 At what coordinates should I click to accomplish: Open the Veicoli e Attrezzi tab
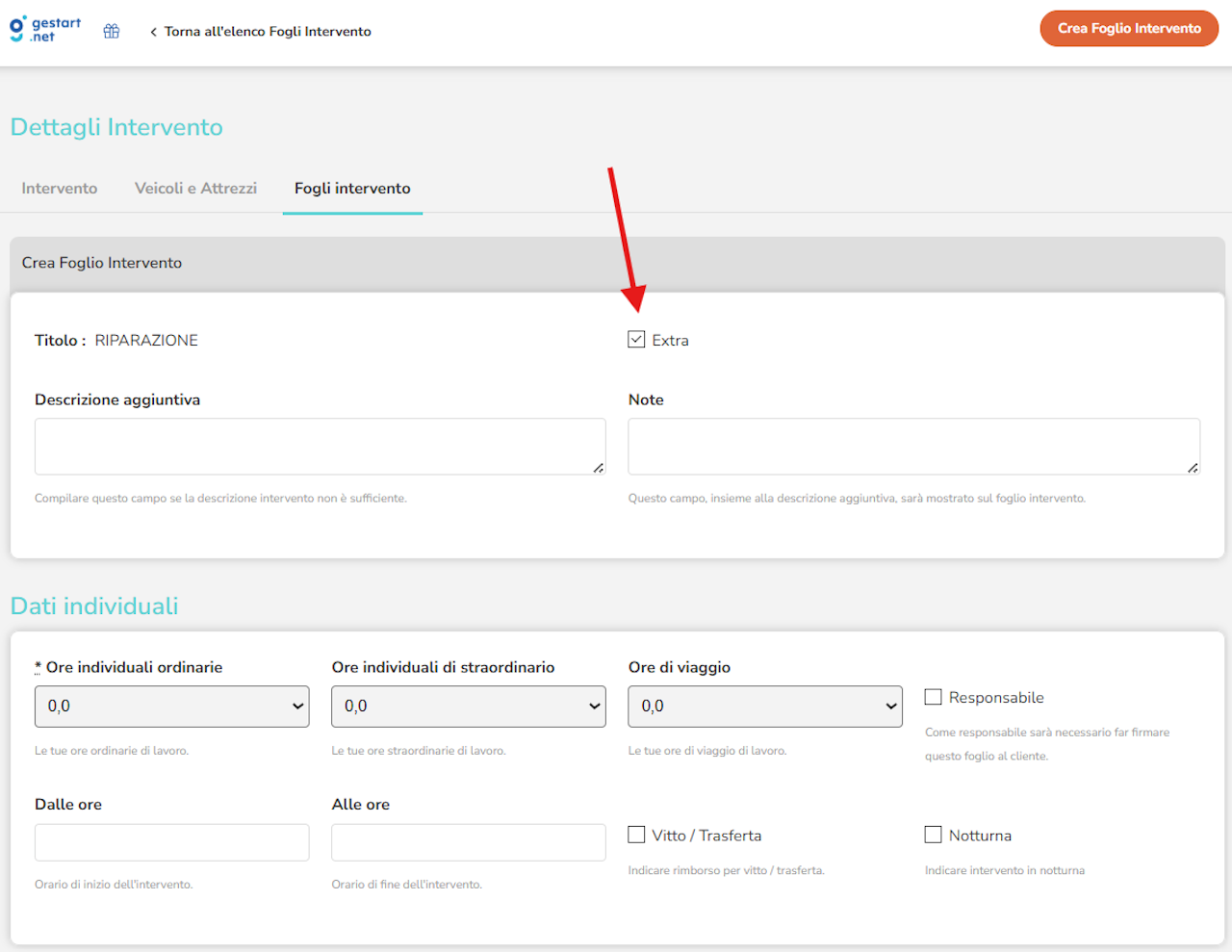pyautogui.click(x=196, y=189)
